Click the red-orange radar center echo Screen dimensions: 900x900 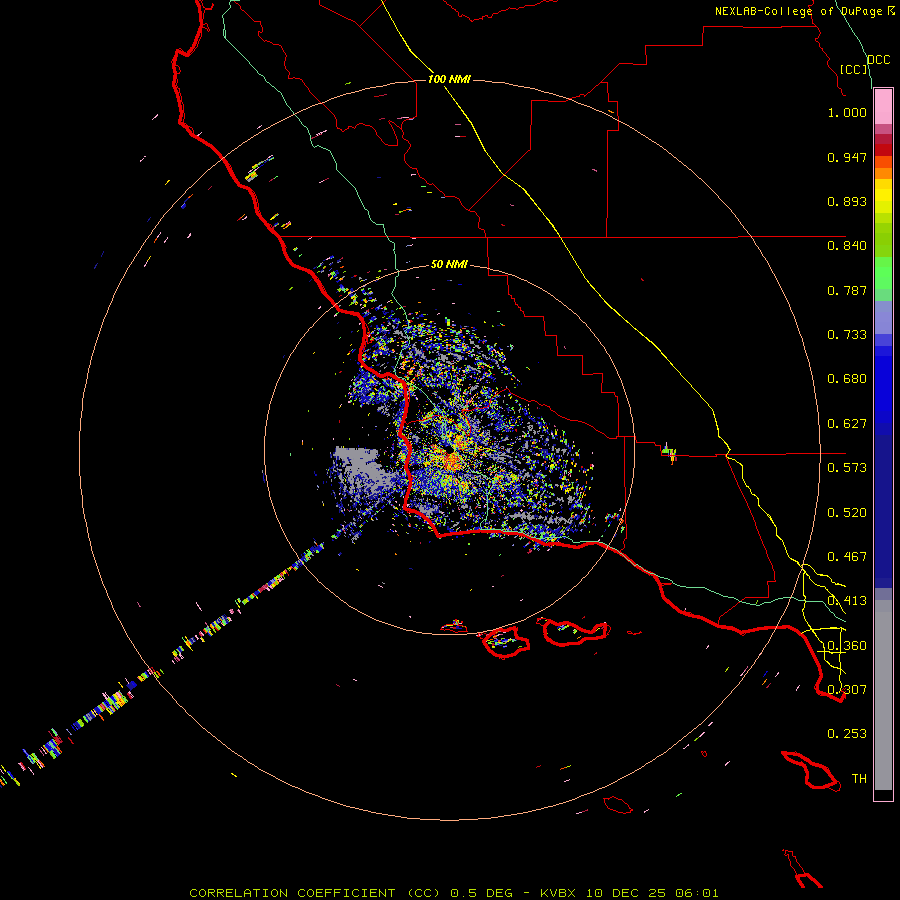[x=452, y=460]
